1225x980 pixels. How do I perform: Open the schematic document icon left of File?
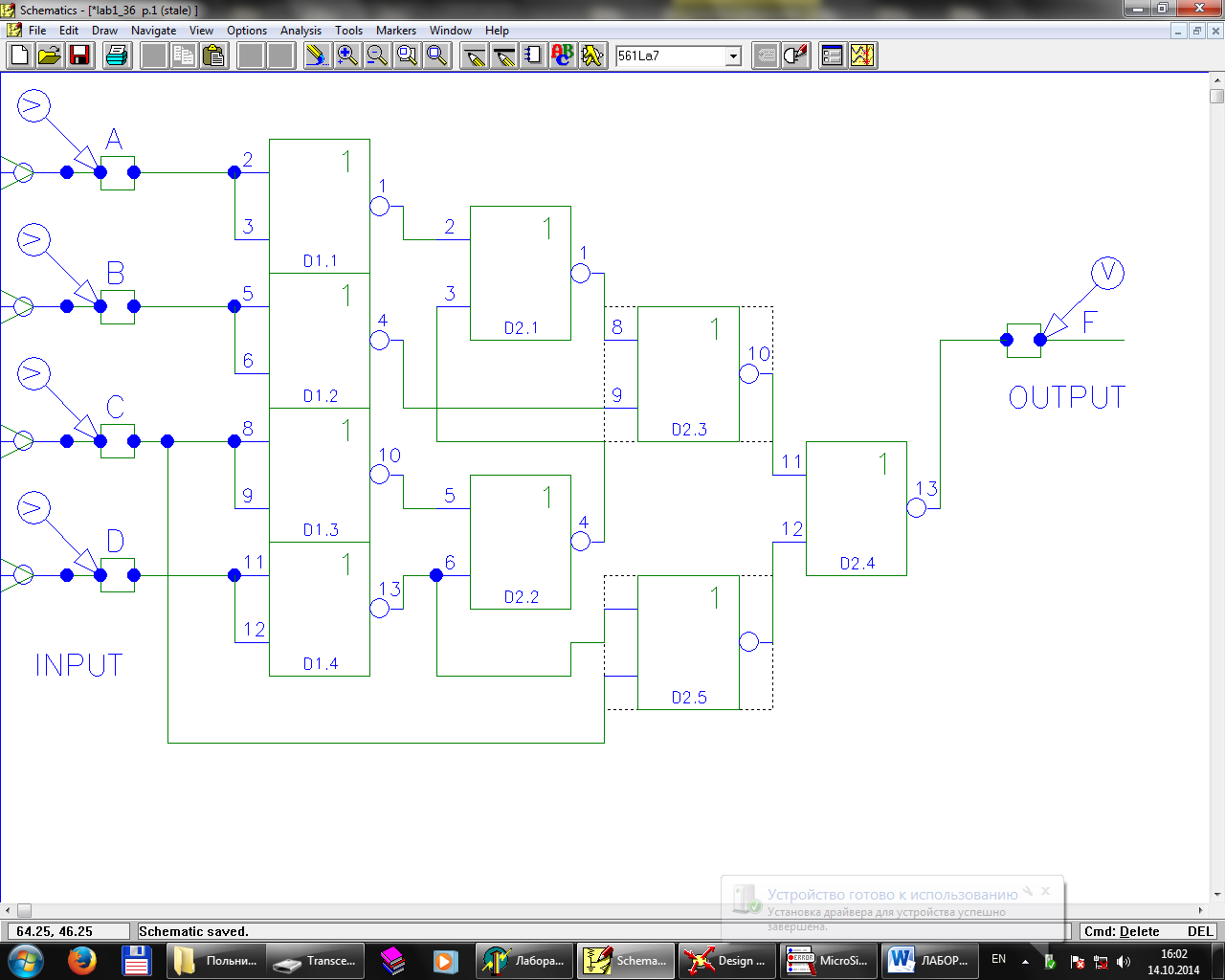click(13, 31)
